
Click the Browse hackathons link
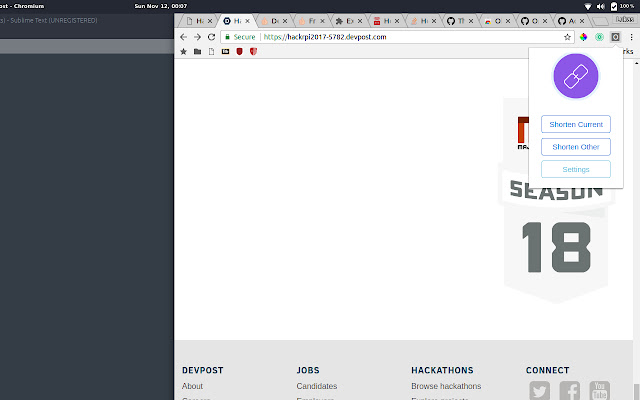(446, 386)
